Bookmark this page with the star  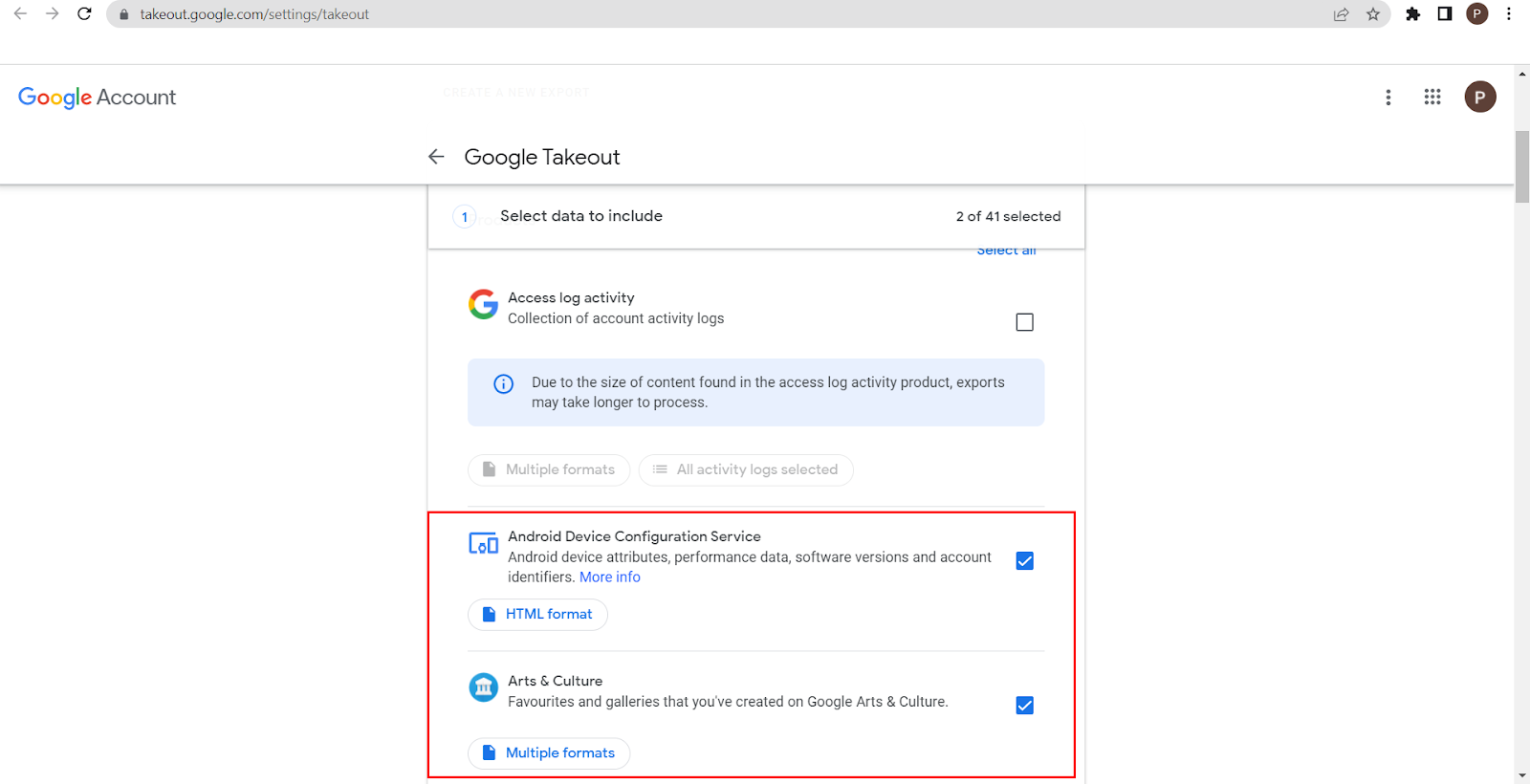coord(1373,14)
